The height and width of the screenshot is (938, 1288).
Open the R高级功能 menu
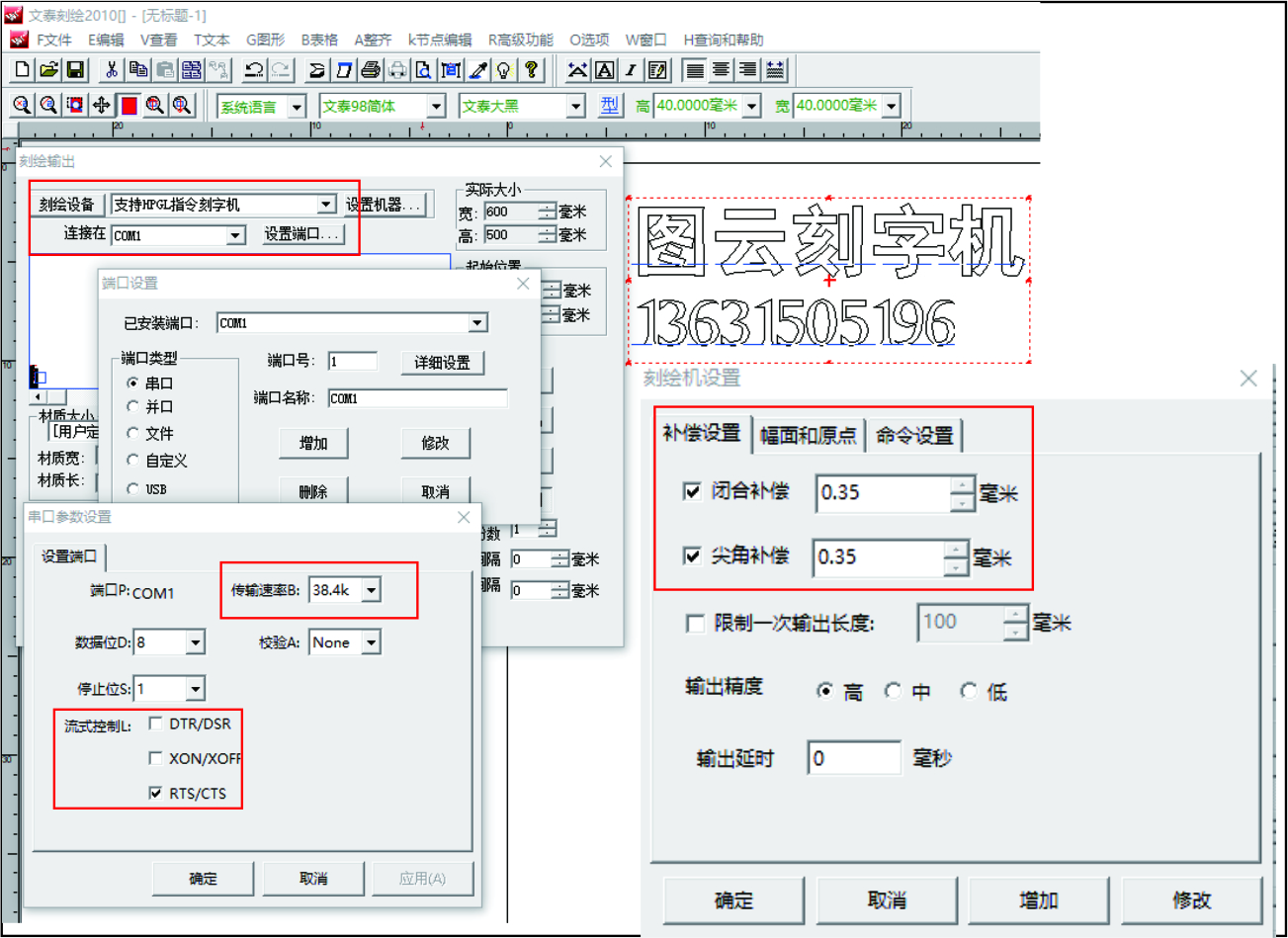click(x=520, y=40)
